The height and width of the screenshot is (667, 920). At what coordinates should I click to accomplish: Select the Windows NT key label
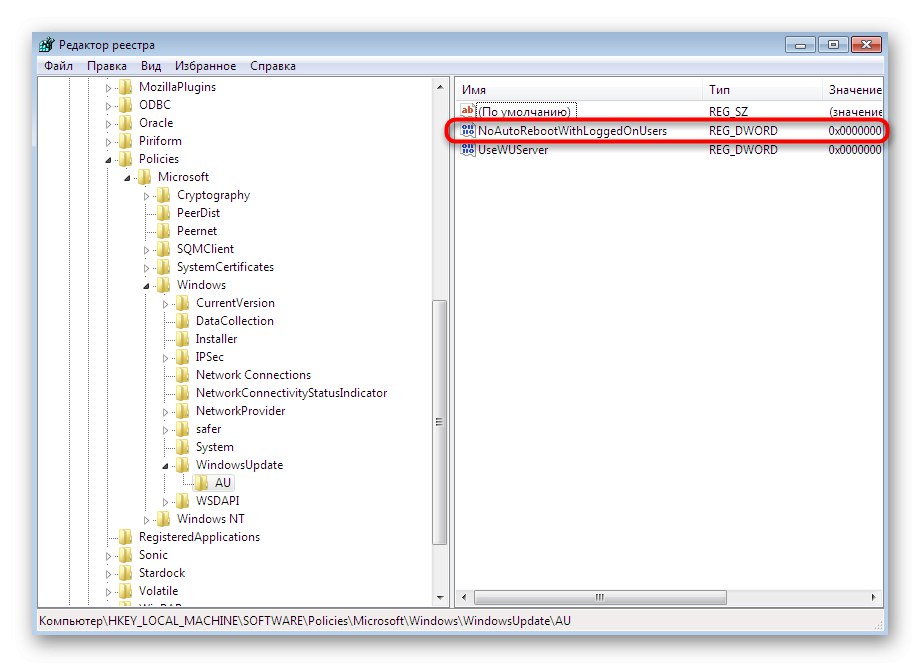[211, 519]
